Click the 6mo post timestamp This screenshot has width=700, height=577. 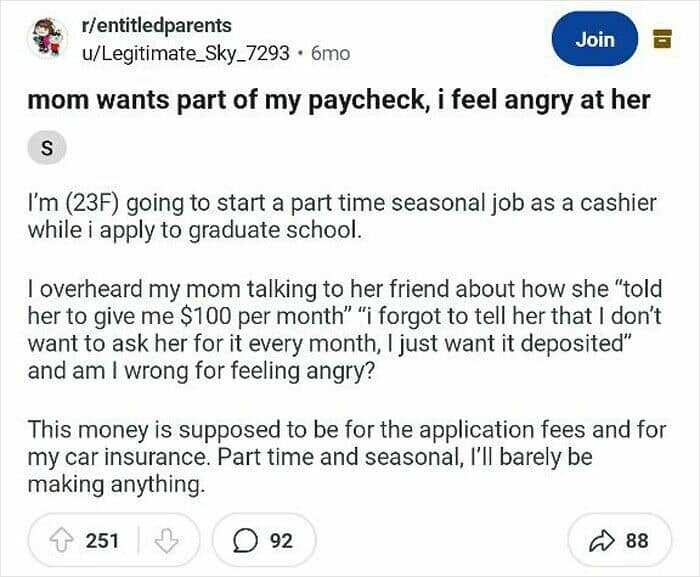click(x=331, y=52)
